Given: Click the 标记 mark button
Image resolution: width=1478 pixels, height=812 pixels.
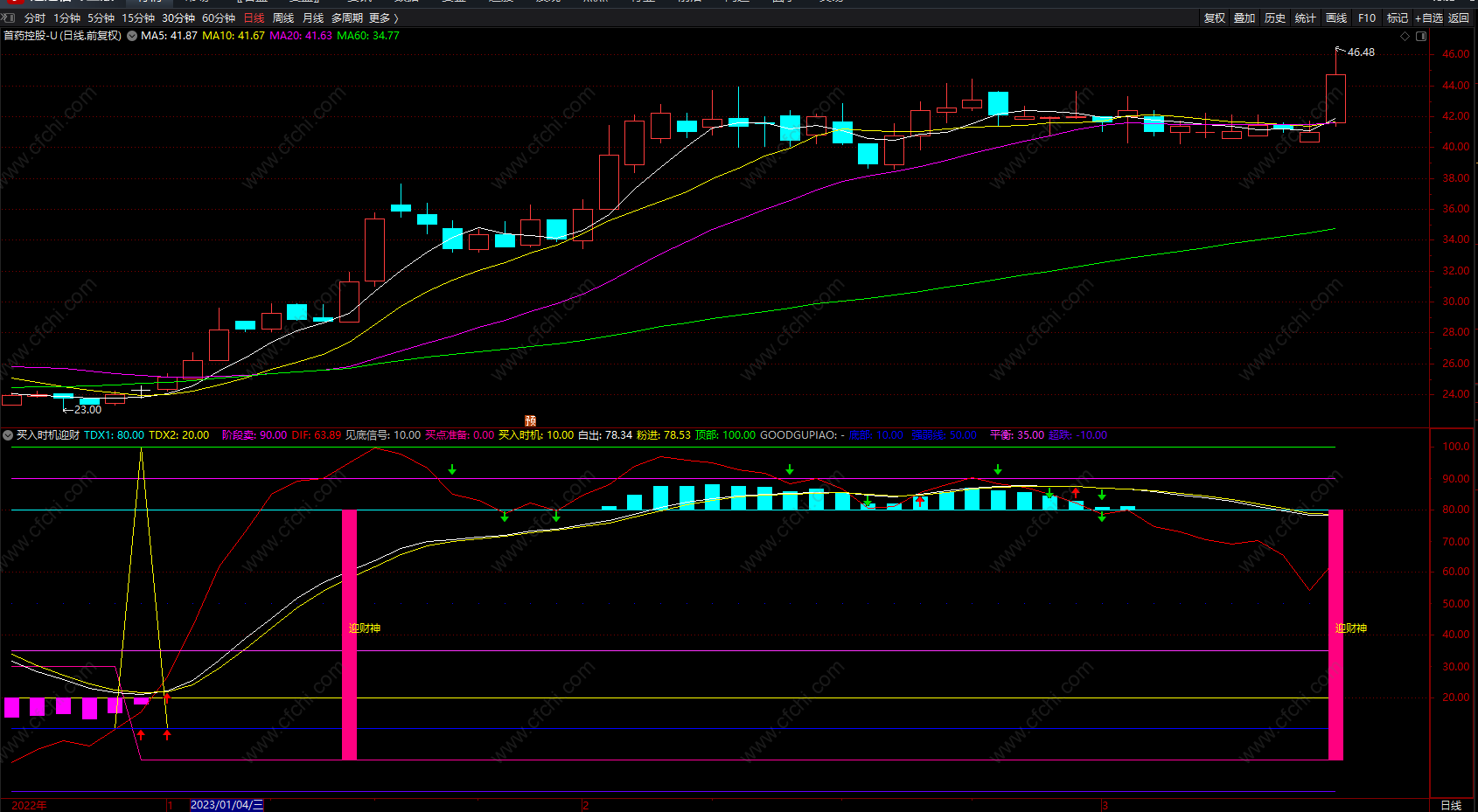Looking at the screenshot, I should click(1398, 18).
